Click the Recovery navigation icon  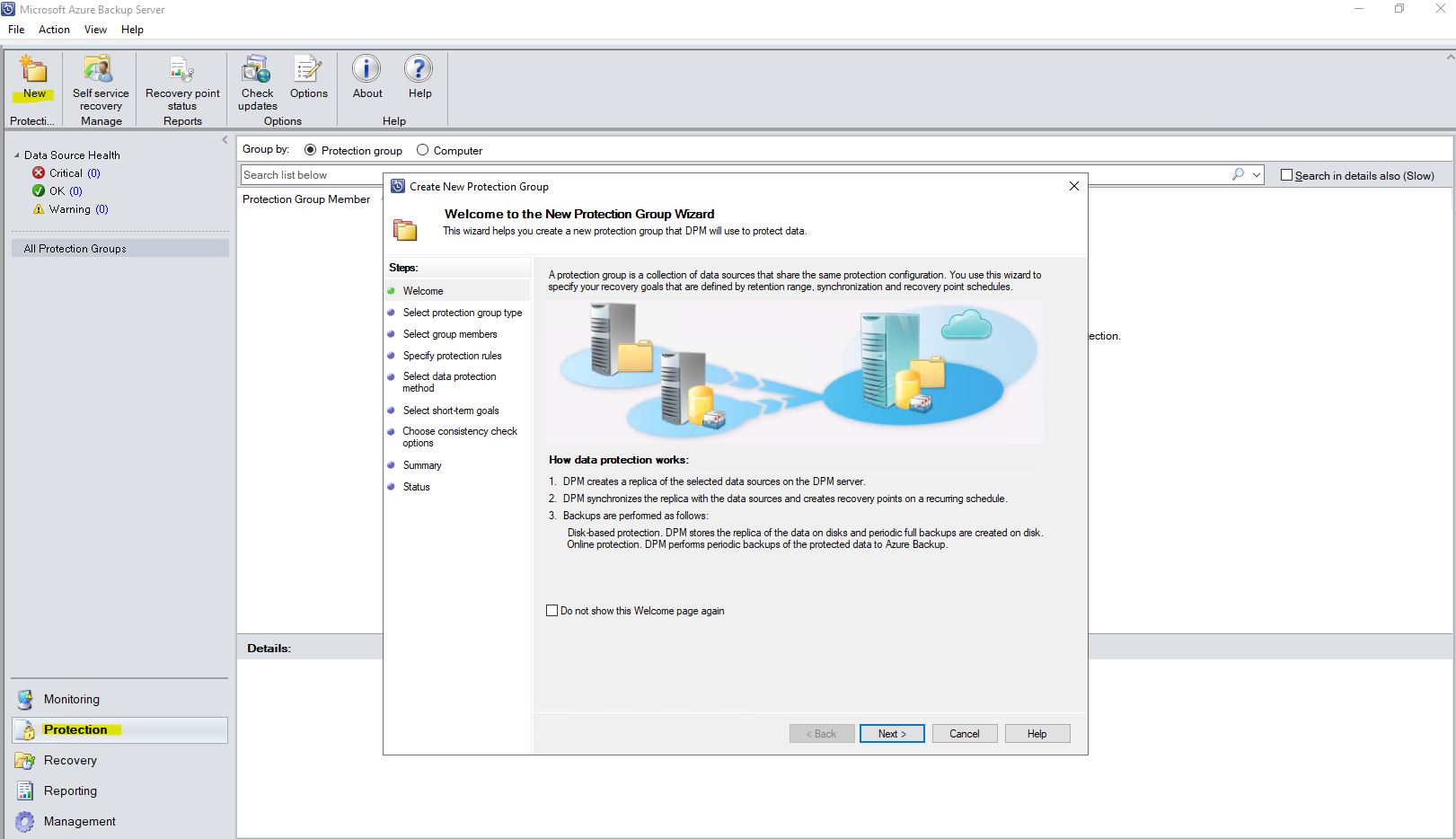tap(25, 760)
